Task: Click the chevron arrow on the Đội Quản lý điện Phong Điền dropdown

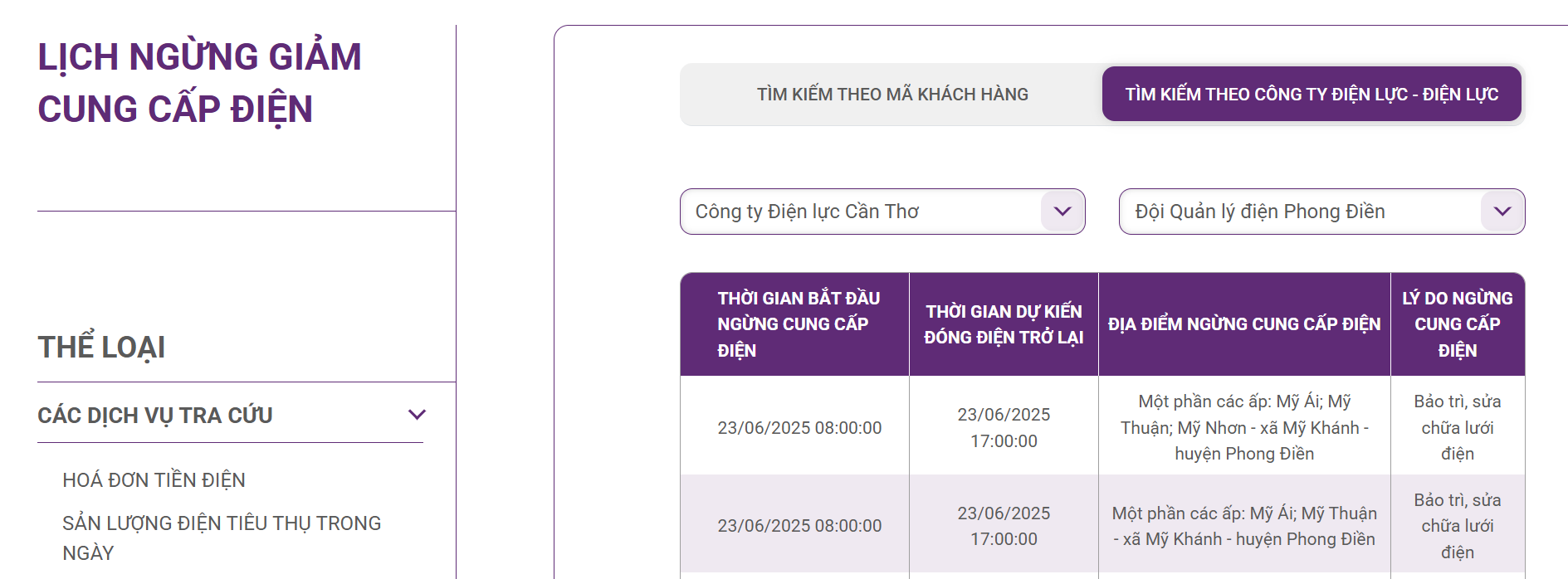Action: (x=1502, y=212)
